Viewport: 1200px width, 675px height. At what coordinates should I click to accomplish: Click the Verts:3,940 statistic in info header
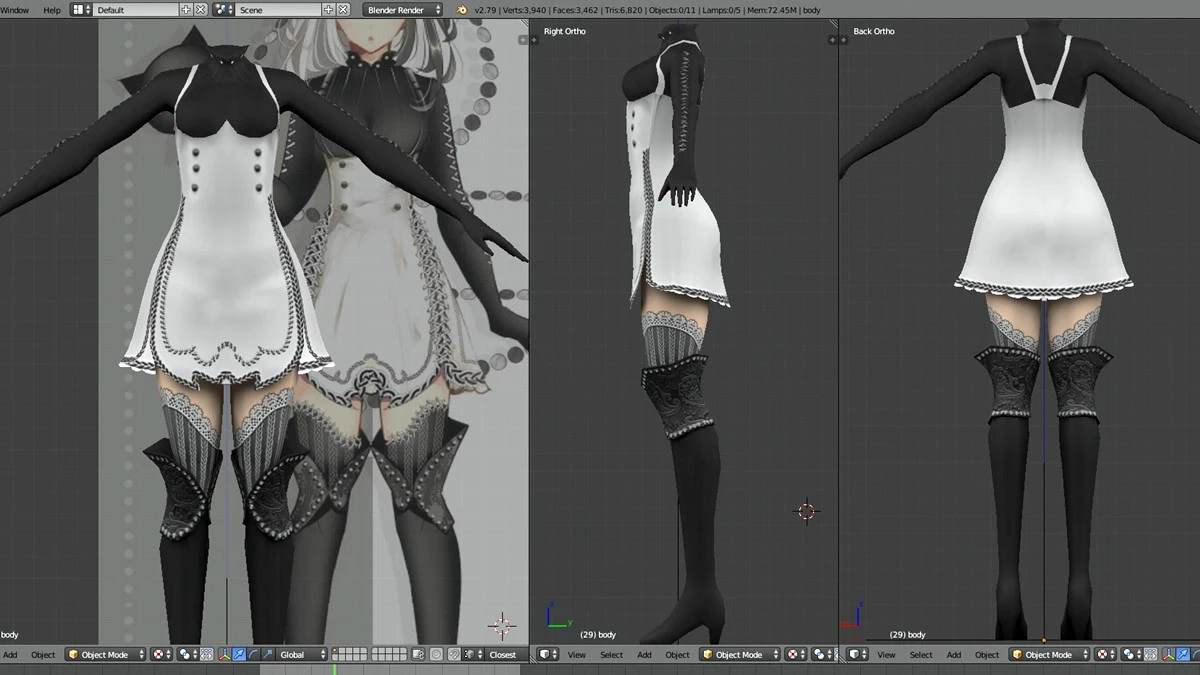click(514, 10)
